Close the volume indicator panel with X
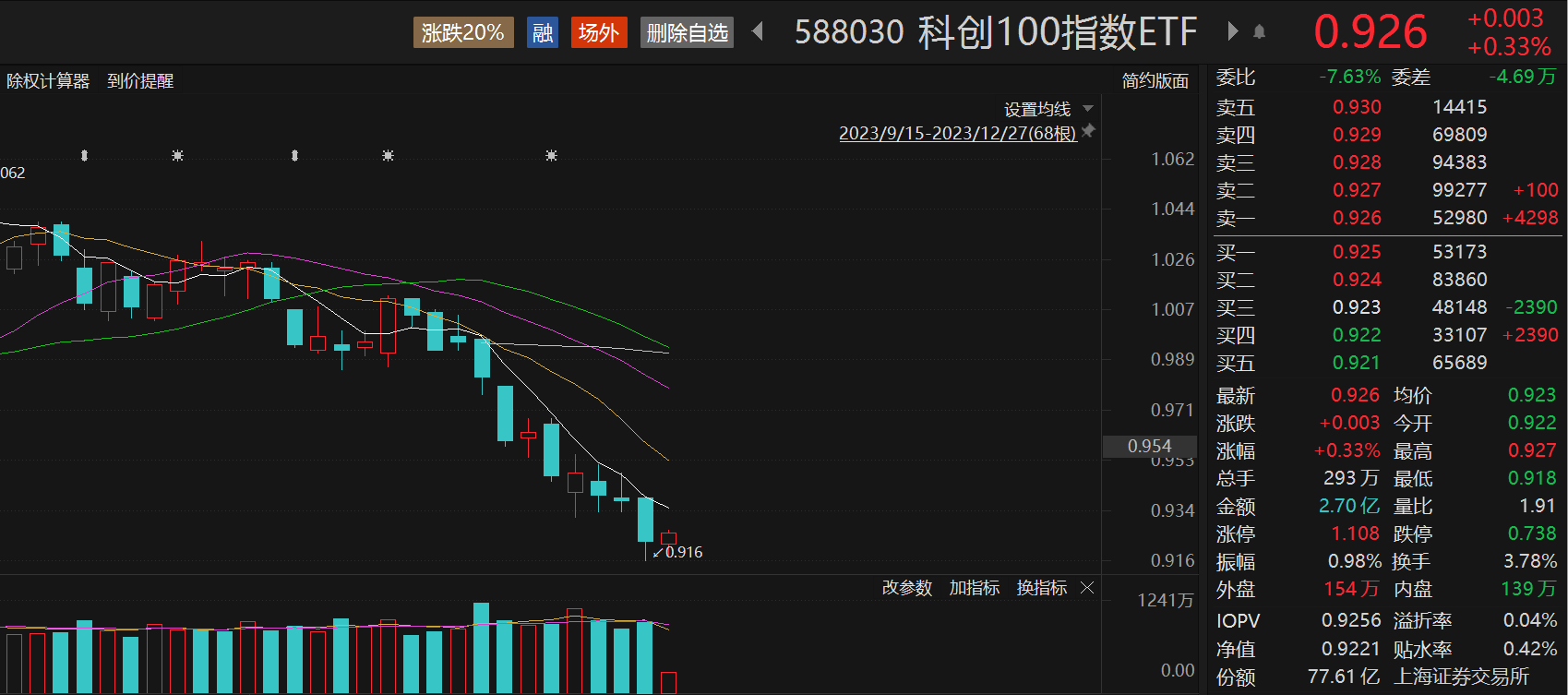 point(1087,588)
